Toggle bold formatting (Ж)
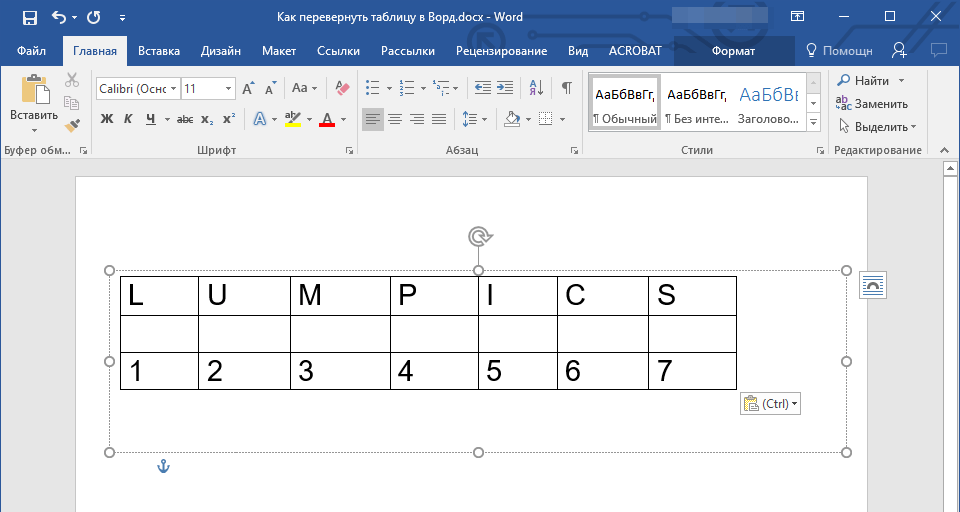Screen dimensions: 960x512 pos(107,119)
